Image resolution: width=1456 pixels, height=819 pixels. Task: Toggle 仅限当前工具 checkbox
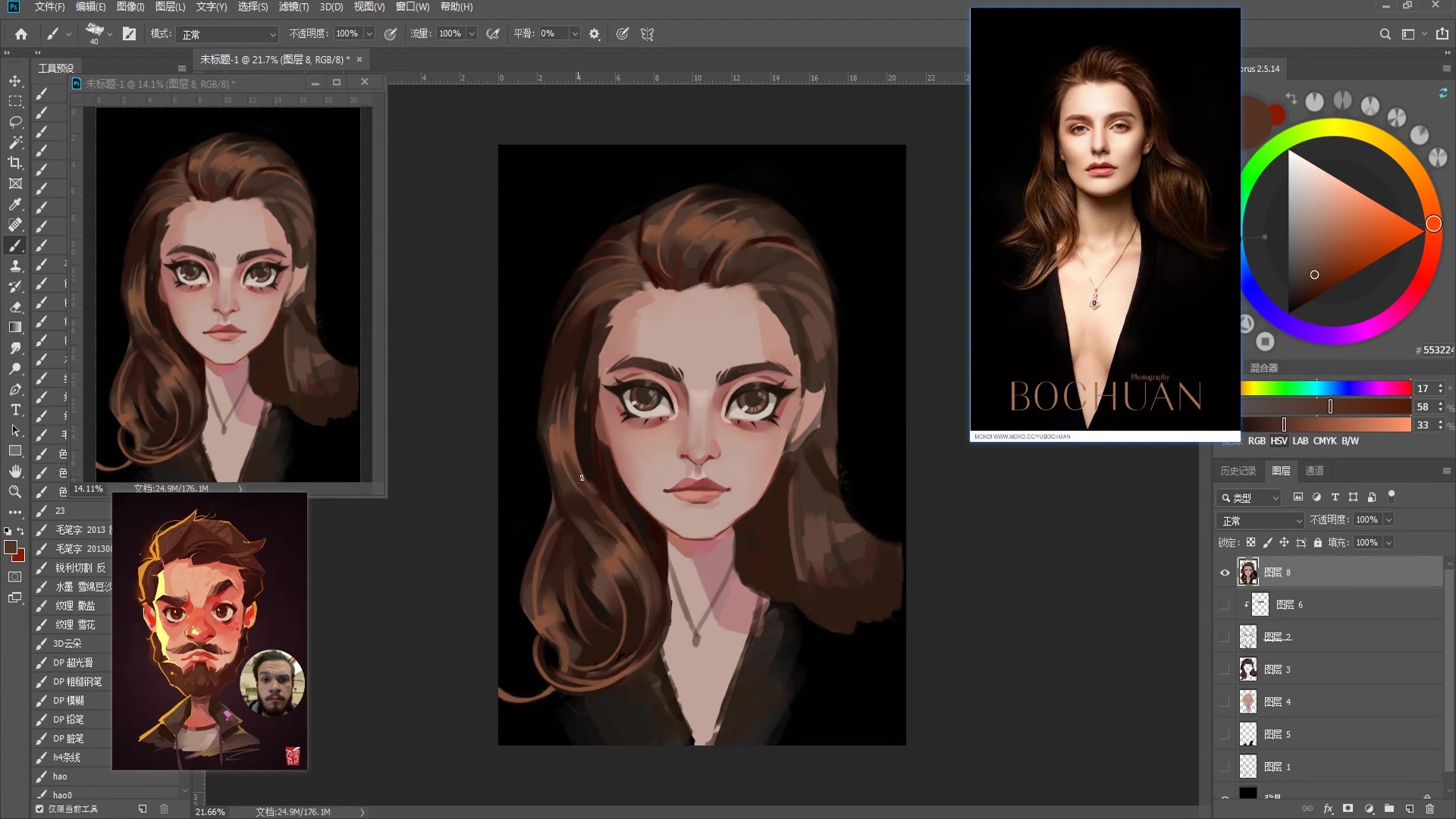click(39, 809)
